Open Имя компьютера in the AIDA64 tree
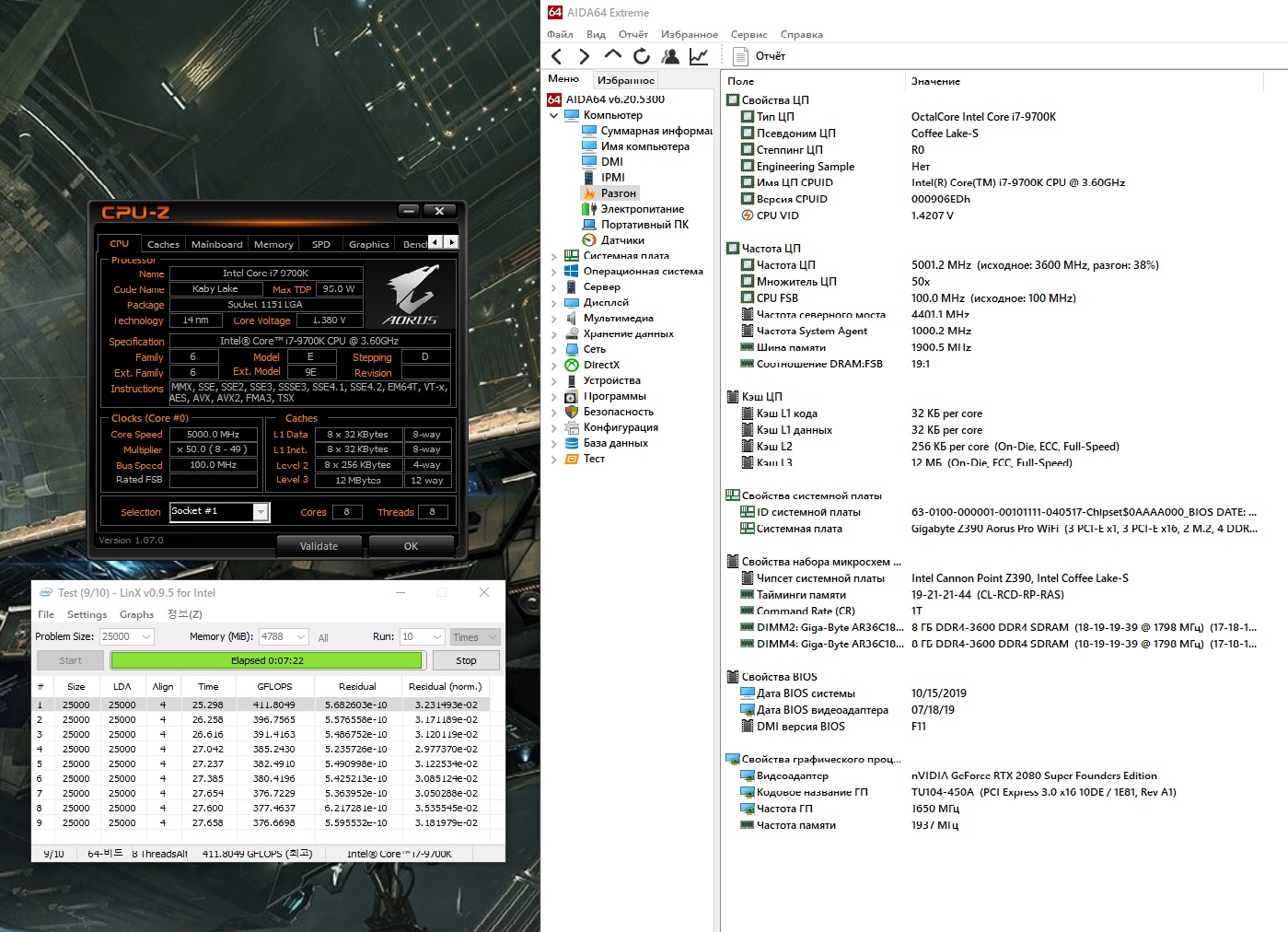The width and height of the screenshot is (1288, 932). 635,146
